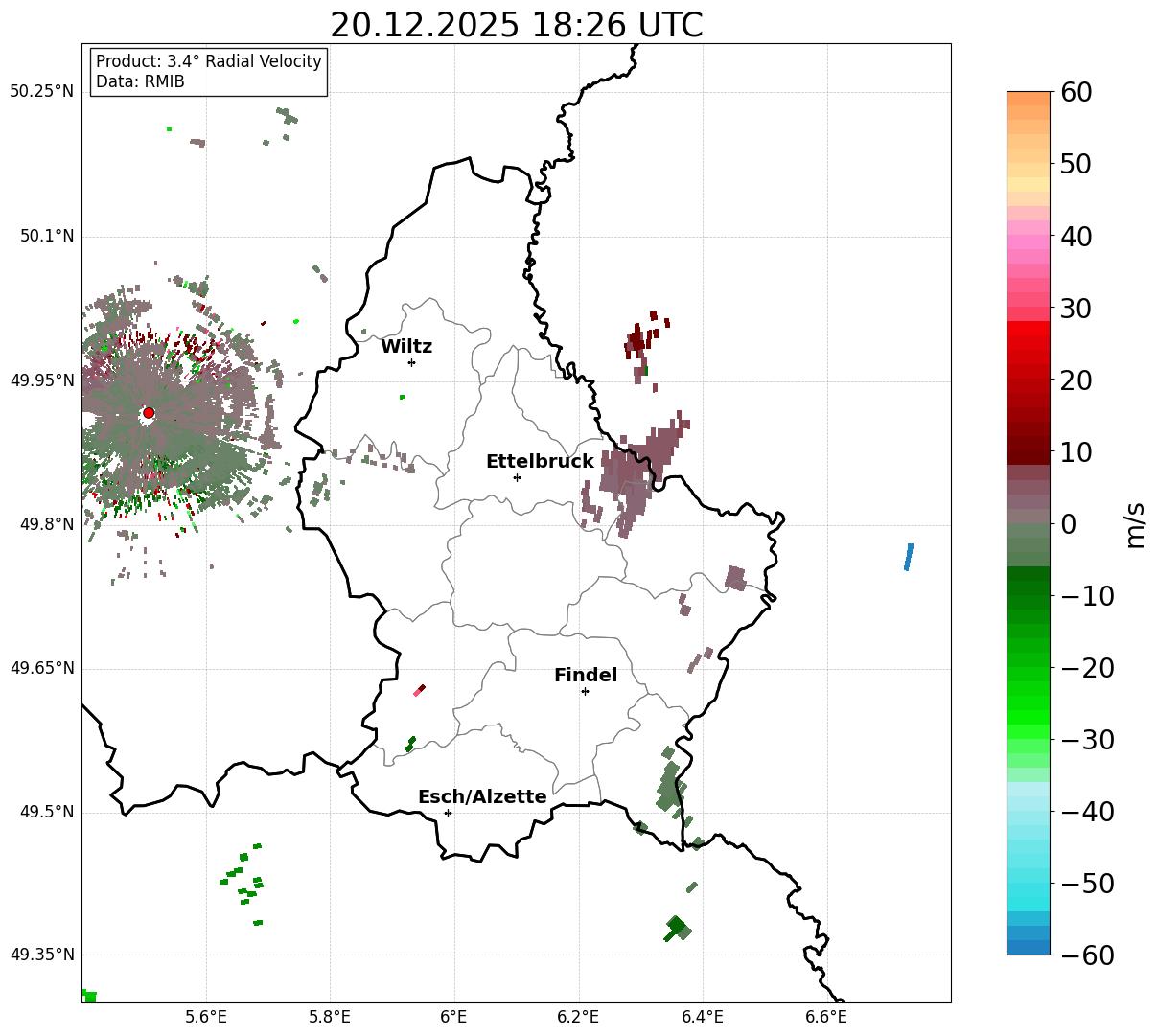This screenshot has height=1036, width=1157.
Task: Click the bright red band of colorbar
Action: pos(1029,331)
